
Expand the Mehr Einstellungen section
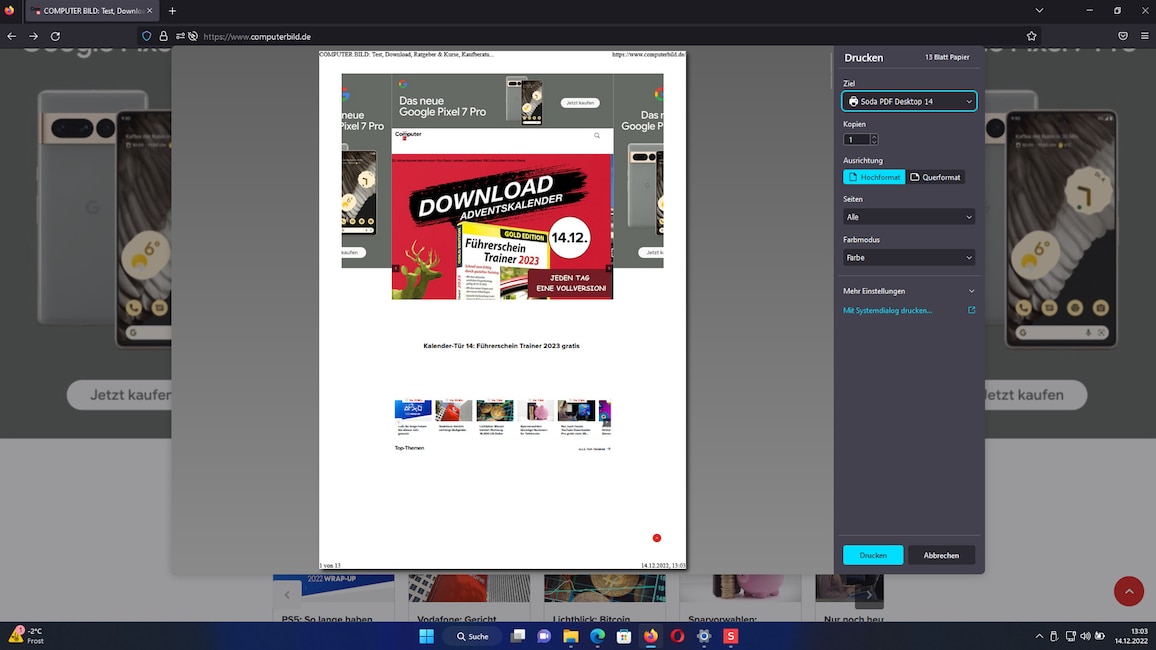point(909,291)
